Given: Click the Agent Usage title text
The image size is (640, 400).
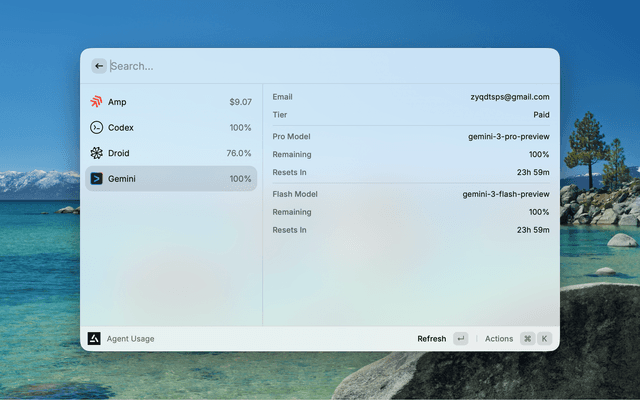Looking at the screenshot, I should click(x=131, y=339).
